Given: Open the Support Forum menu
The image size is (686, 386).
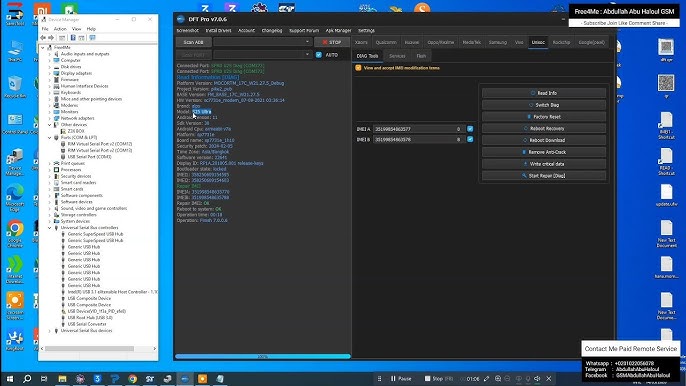Looking at the screenshot, I should [304, 31].
